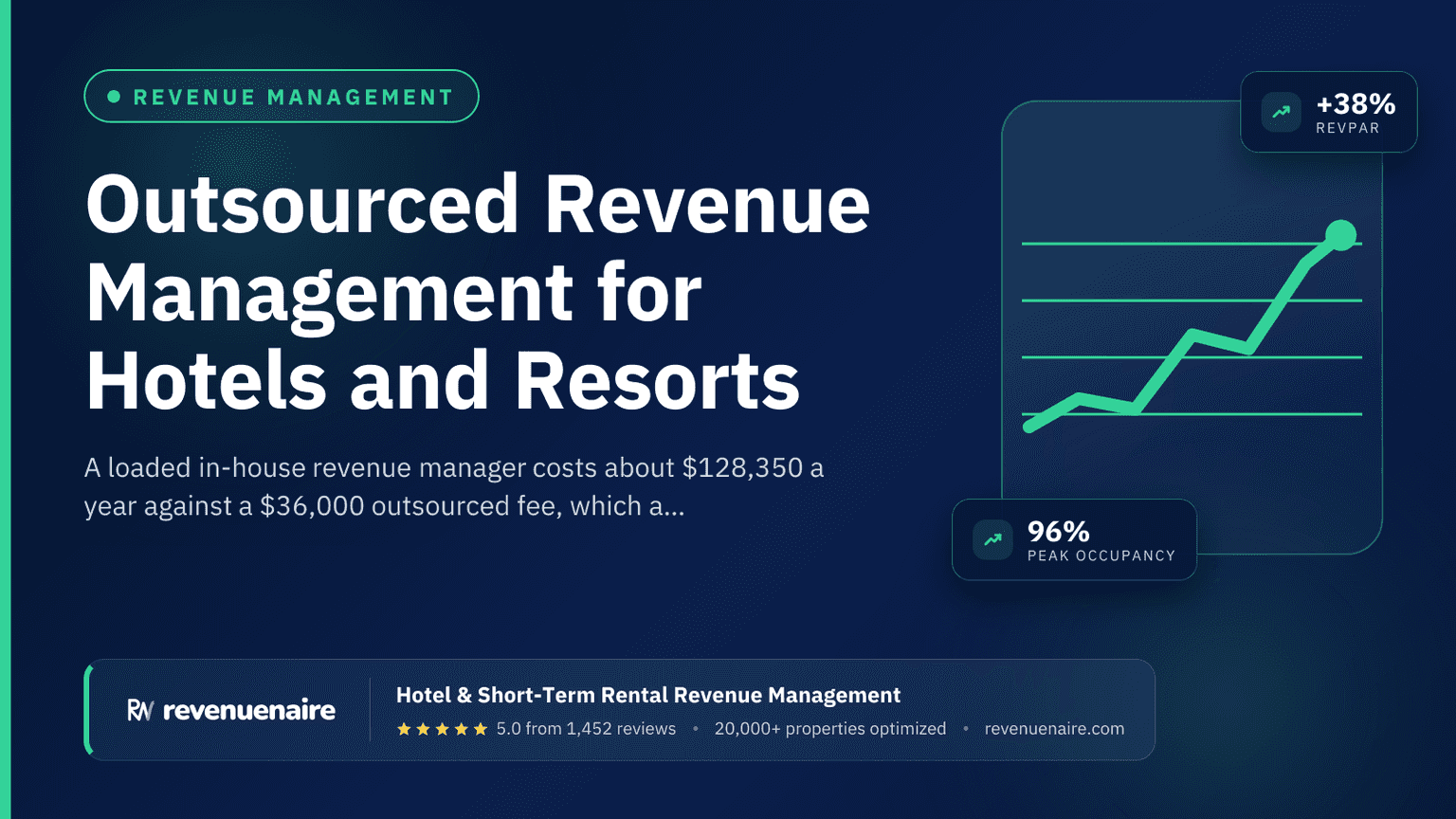
Task: Click the "PEAK OCCUPANCY" label
Action: [1101, 555]
